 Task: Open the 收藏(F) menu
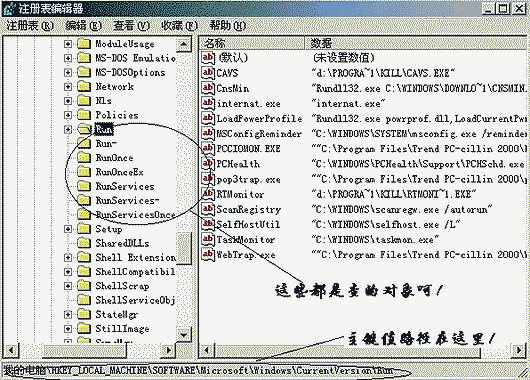coord(179,26)
